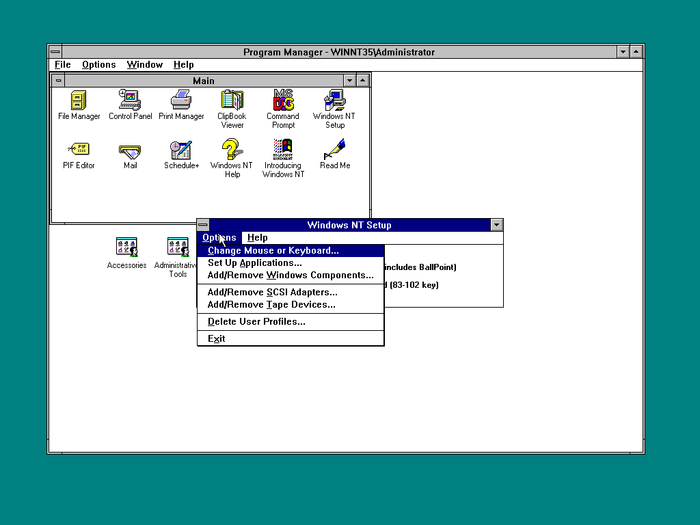Image resolution: width=700 pixels, height=525 pixels.
Task: Open the Mail program icon
Action: [130, 150]
